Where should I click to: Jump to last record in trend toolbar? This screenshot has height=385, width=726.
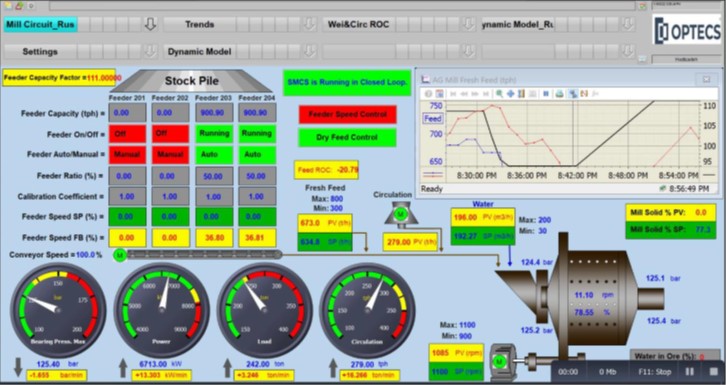(x=486, y=93)
